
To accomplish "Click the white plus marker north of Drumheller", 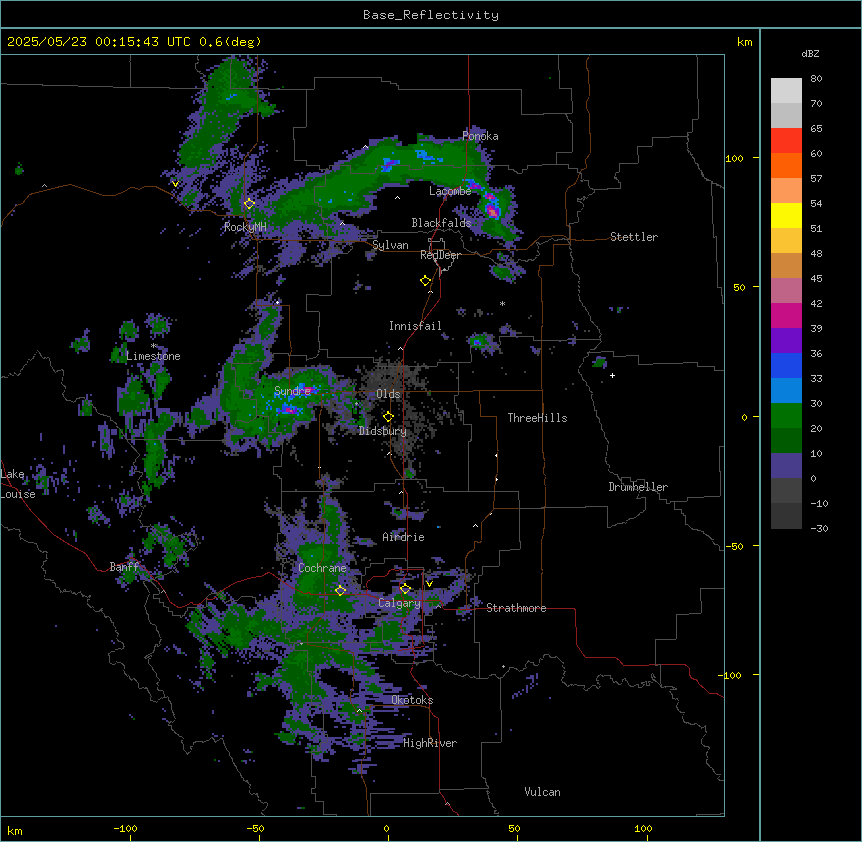I will point(612,375).
